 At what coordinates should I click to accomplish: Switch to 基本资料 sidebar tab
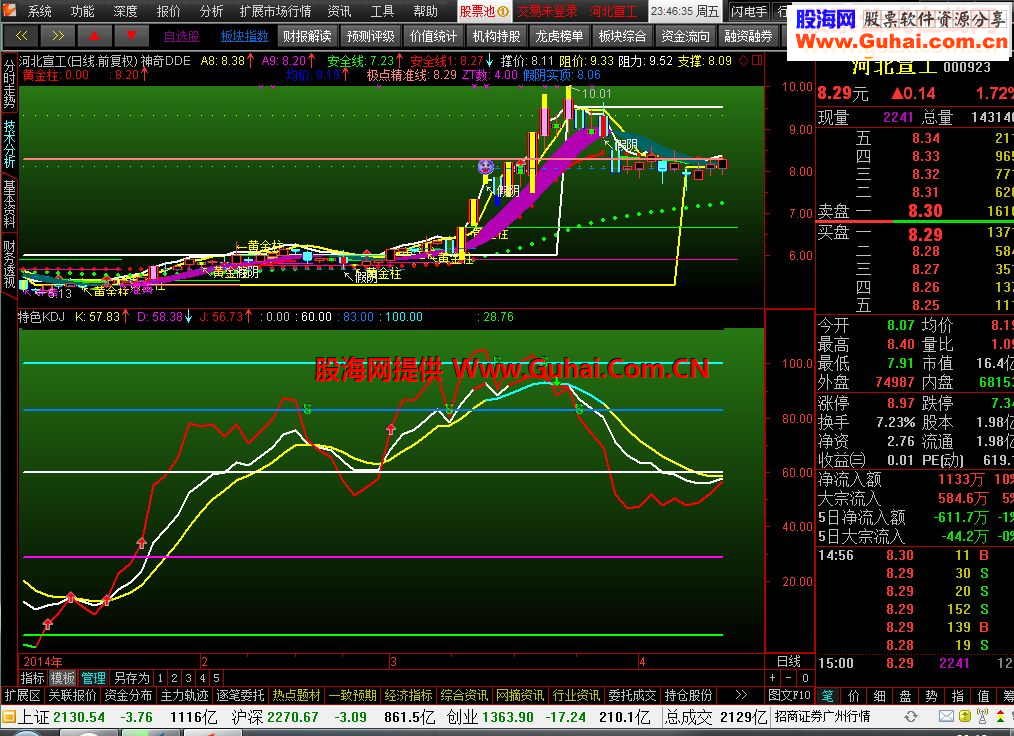coord(9,204)
